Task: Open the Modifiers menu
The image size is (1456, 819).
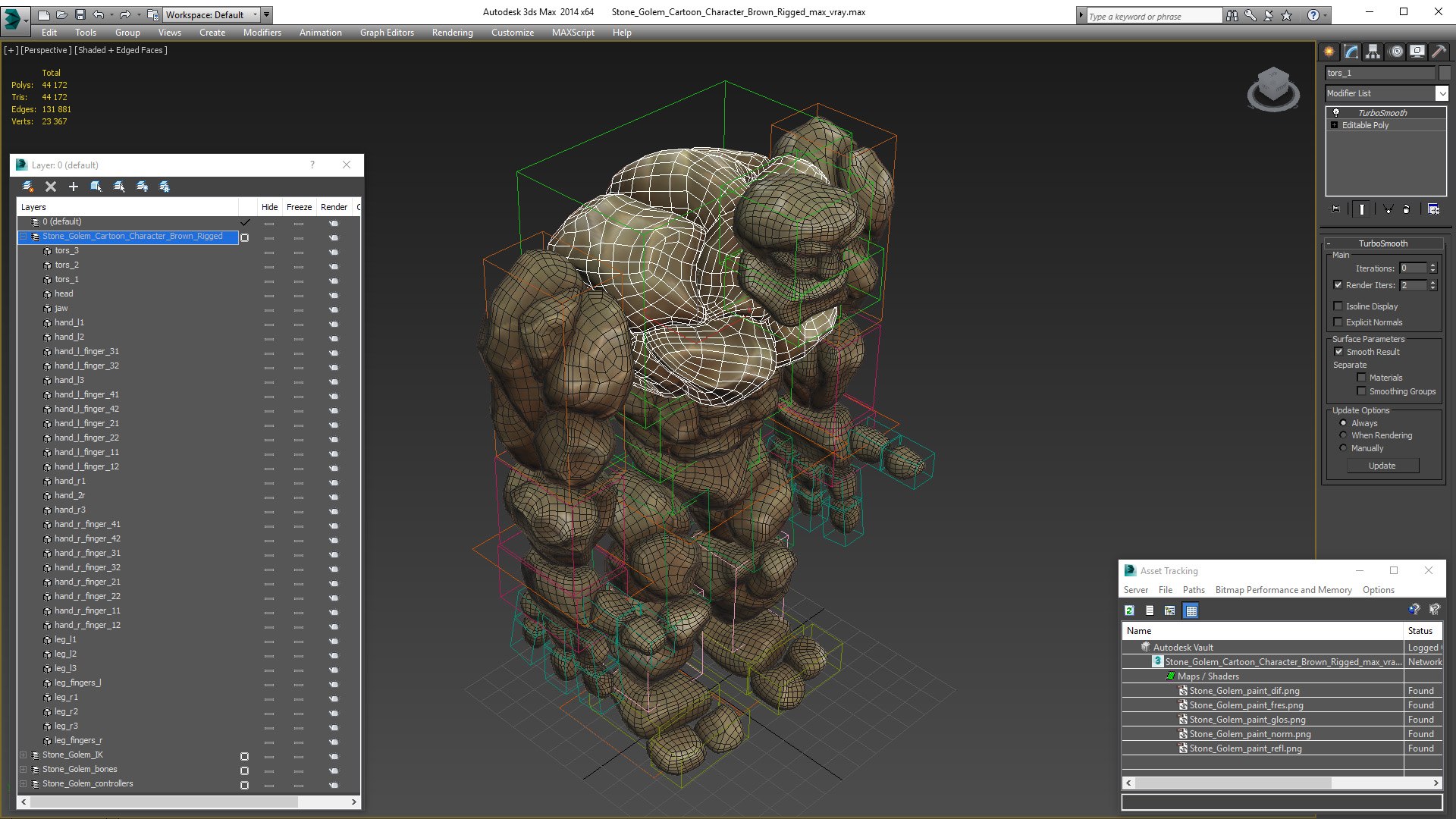Action: click(x=262, y=33)
